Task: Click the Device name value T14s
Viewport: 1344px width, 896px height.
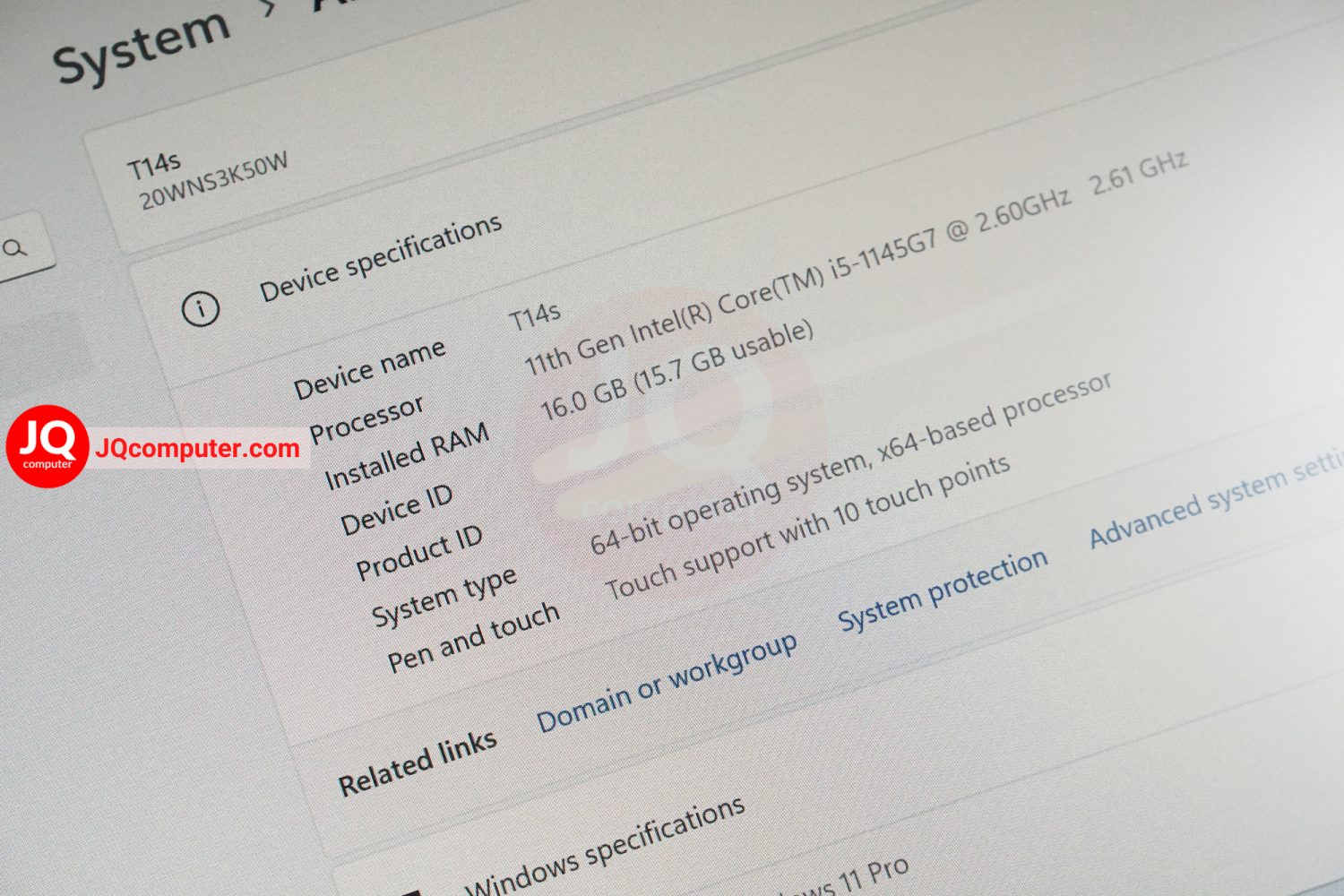Action: (534, 317)
